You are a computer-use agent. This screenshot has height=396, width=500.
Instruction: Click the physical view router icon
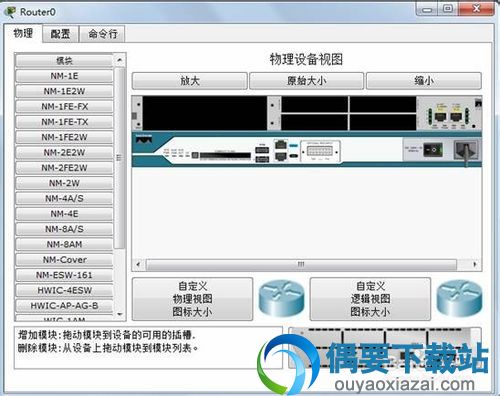tap(282, 298)
